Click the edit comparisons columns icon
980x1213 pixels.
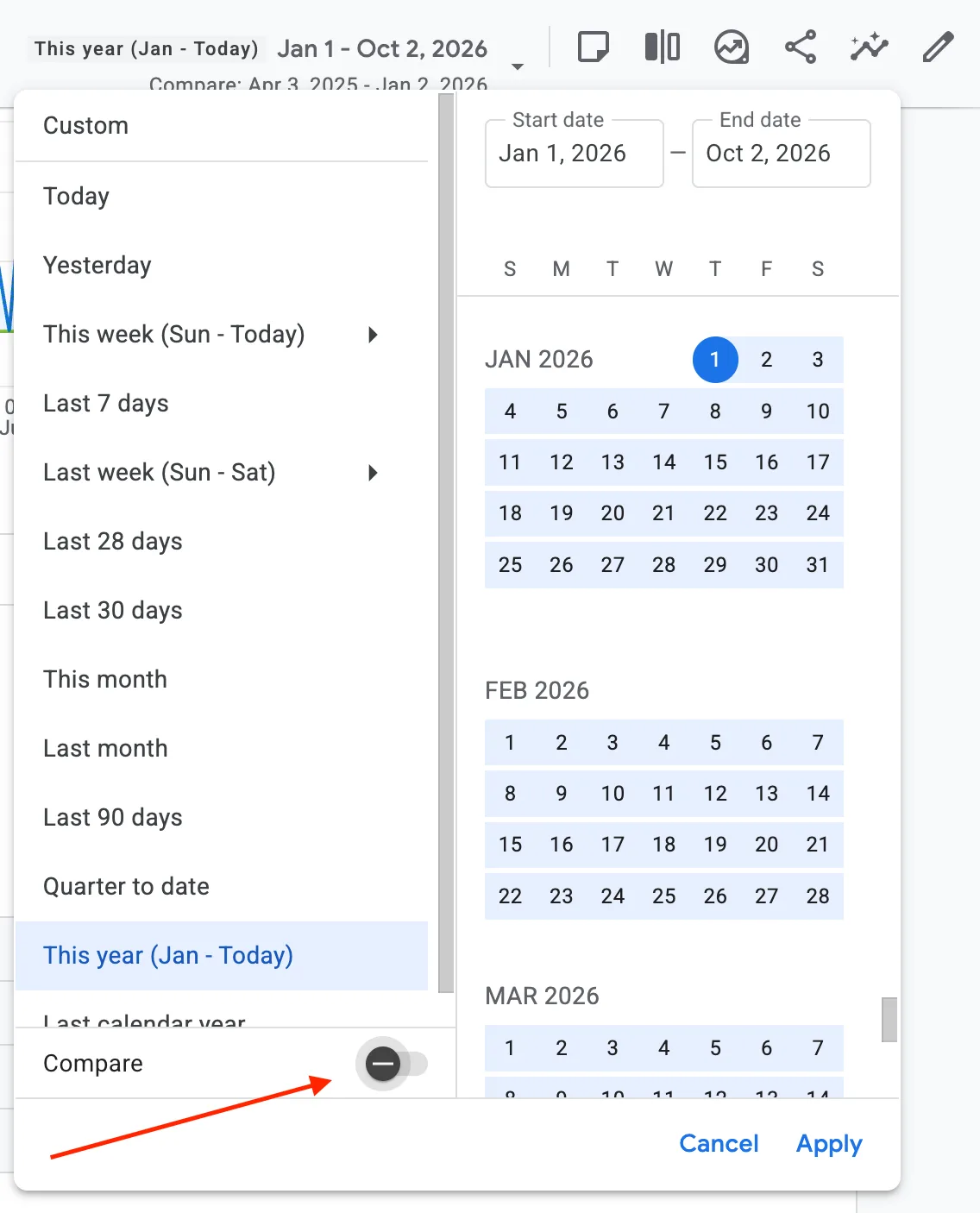[662, 47]
